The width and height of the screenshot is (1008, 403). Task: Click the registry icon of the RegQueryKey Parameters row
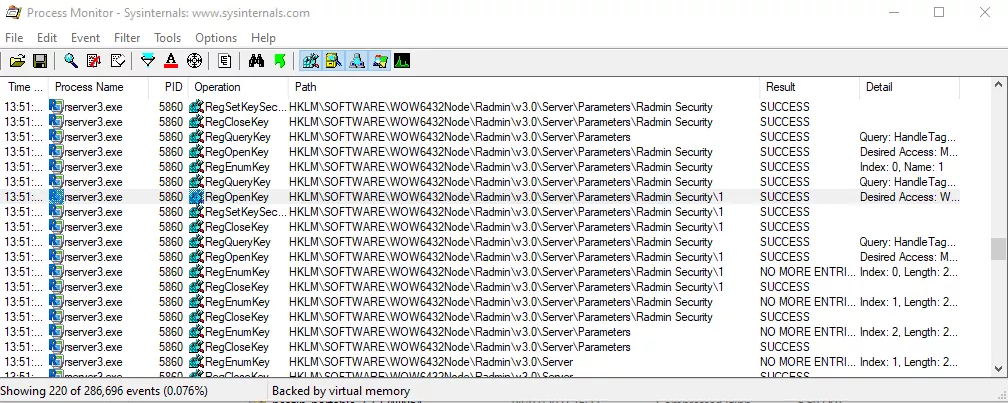[x=196, y=137]
